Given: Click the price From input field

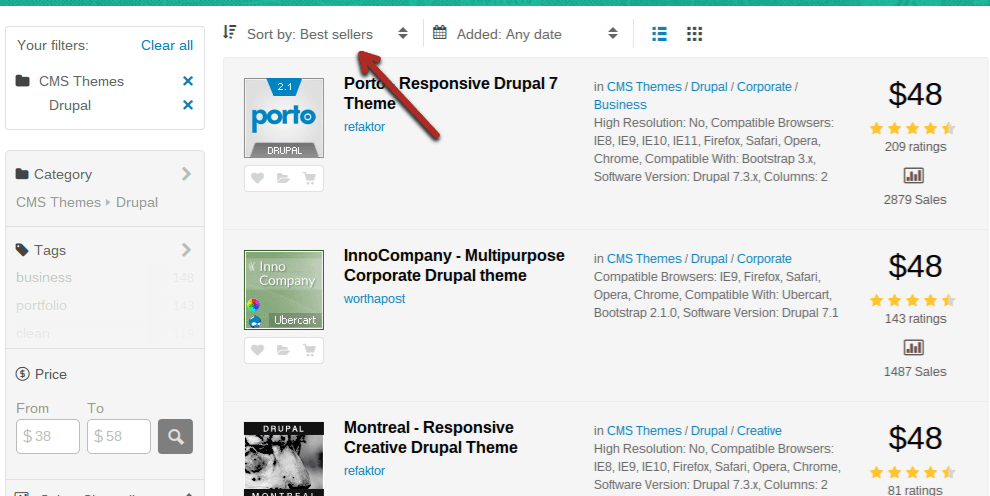Looking at the screenshot, I should (x=48, y=436).
